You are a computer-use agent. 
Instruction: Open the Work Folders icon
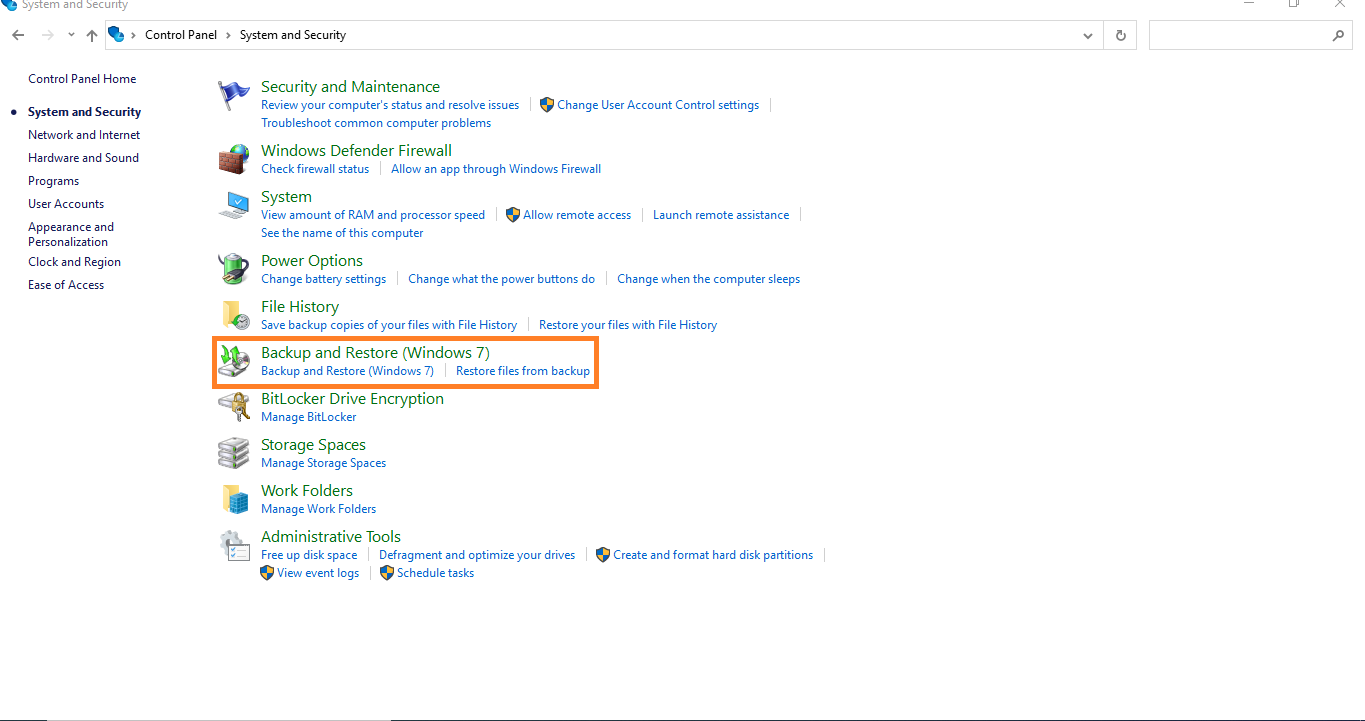coord(233,500)
